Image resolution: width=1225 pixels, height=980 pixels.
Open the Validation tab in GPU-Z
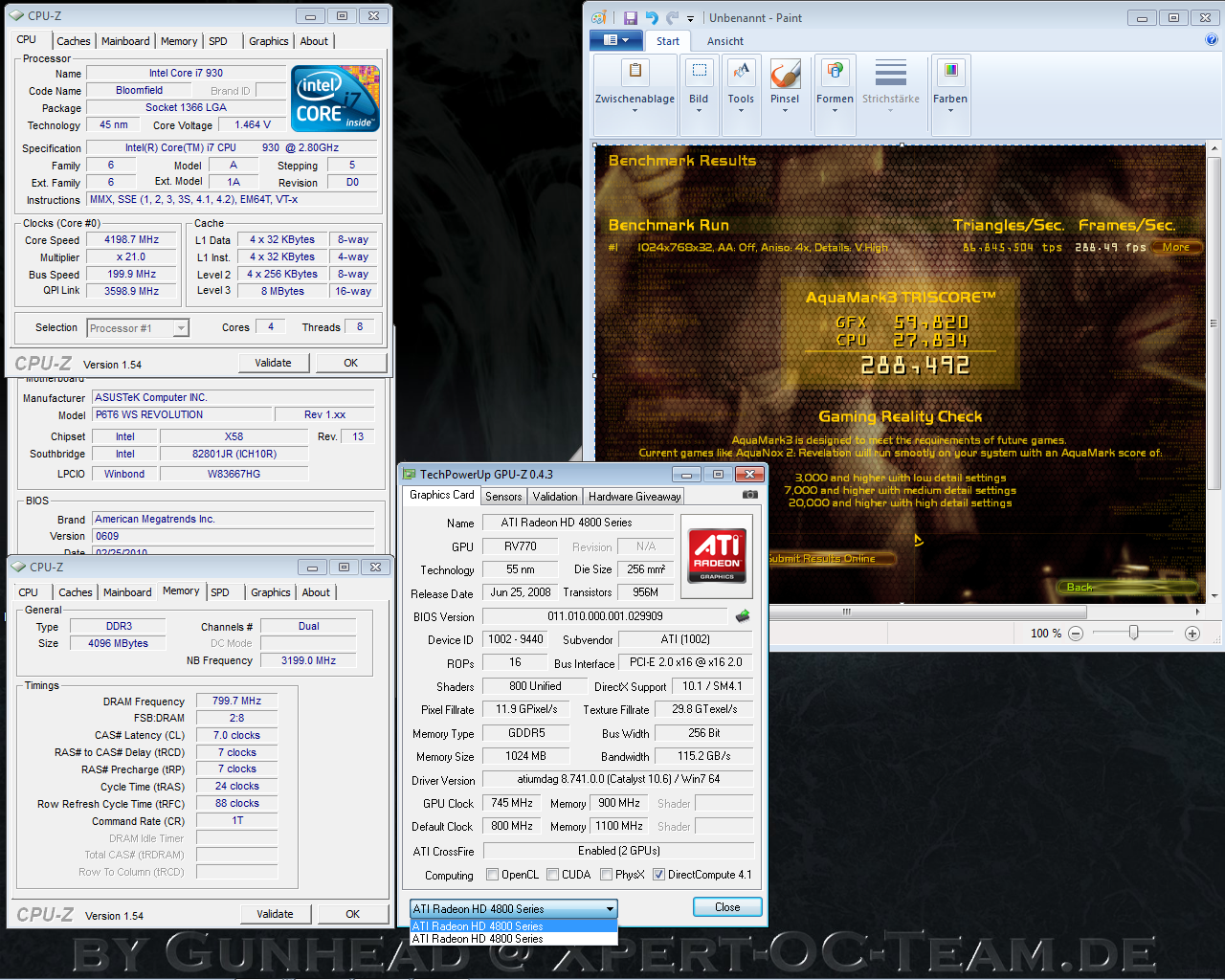coord(555,496)
